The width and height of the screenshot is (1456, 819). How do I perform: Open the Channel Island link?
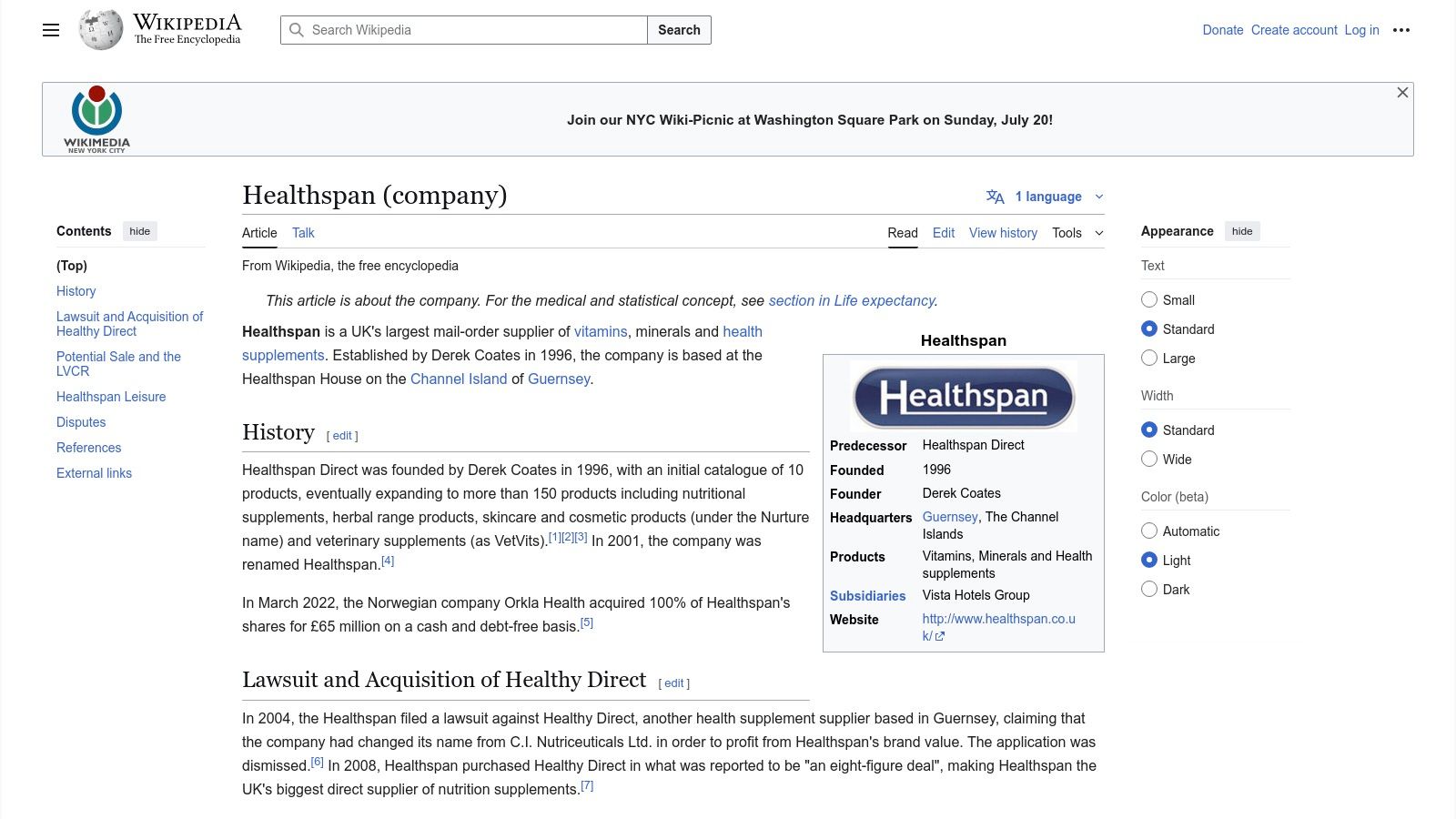(x=459, y=379)
